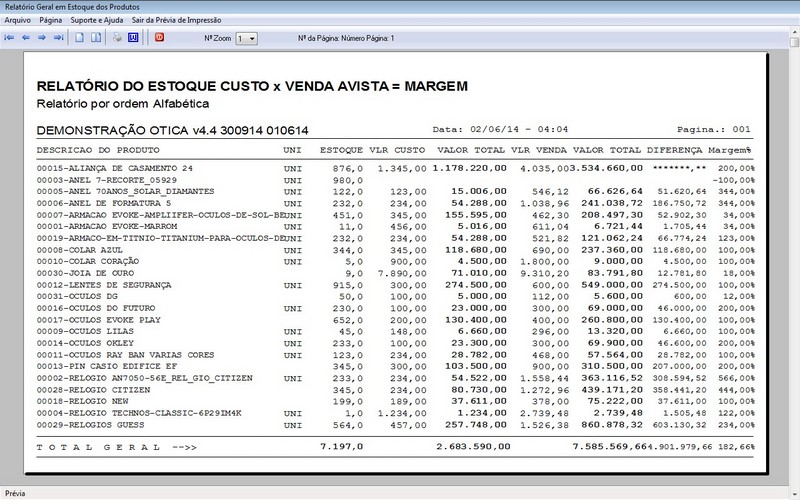
Task: Click the previous page arrow icon
Action: 26,37
